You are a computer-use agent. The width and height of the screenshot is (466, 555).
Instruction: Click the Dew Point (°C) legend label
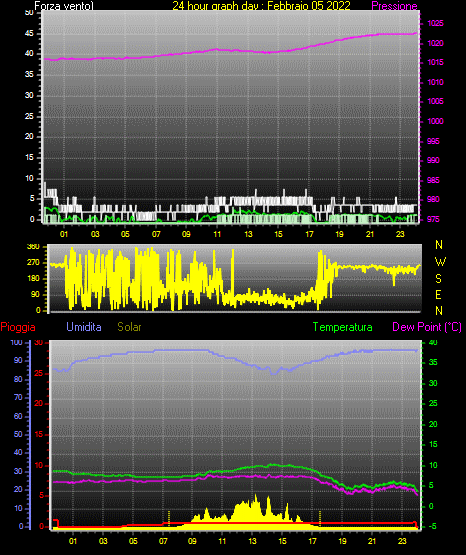(x=427, y=327)
